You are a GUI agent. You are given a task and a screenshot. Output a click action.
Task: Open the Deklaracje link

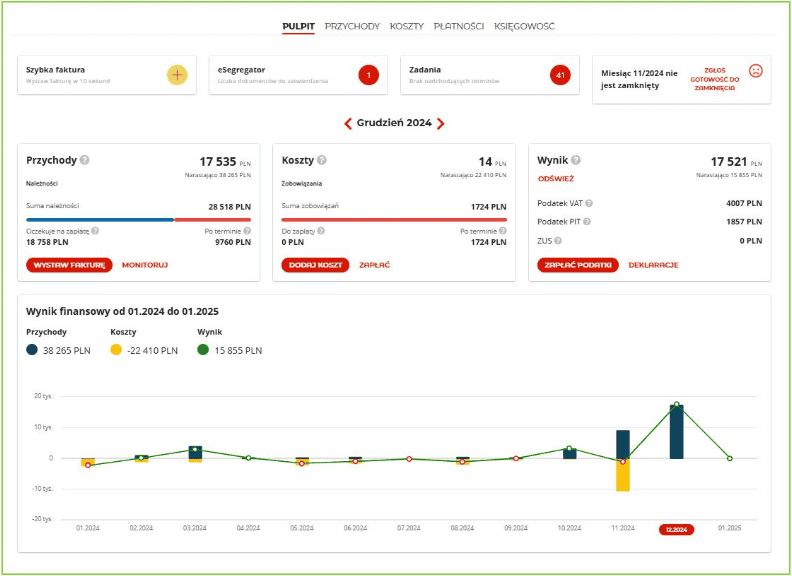(653, 265)
